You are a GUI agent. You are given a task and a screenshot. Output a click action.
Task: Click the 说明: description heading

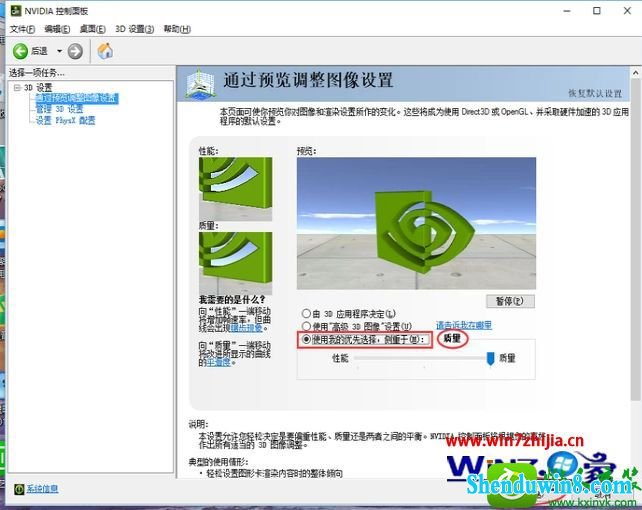(x=198, y=424)
